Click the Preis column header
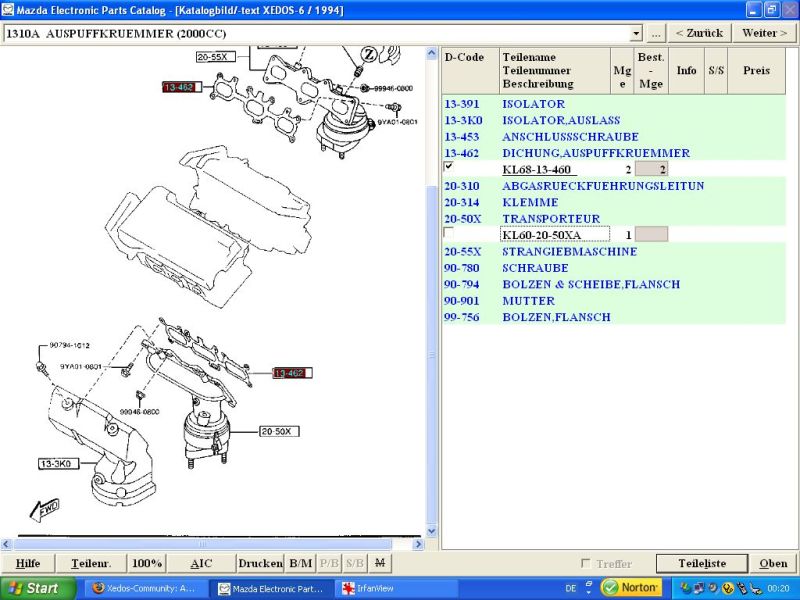 (x=756, y=71)
